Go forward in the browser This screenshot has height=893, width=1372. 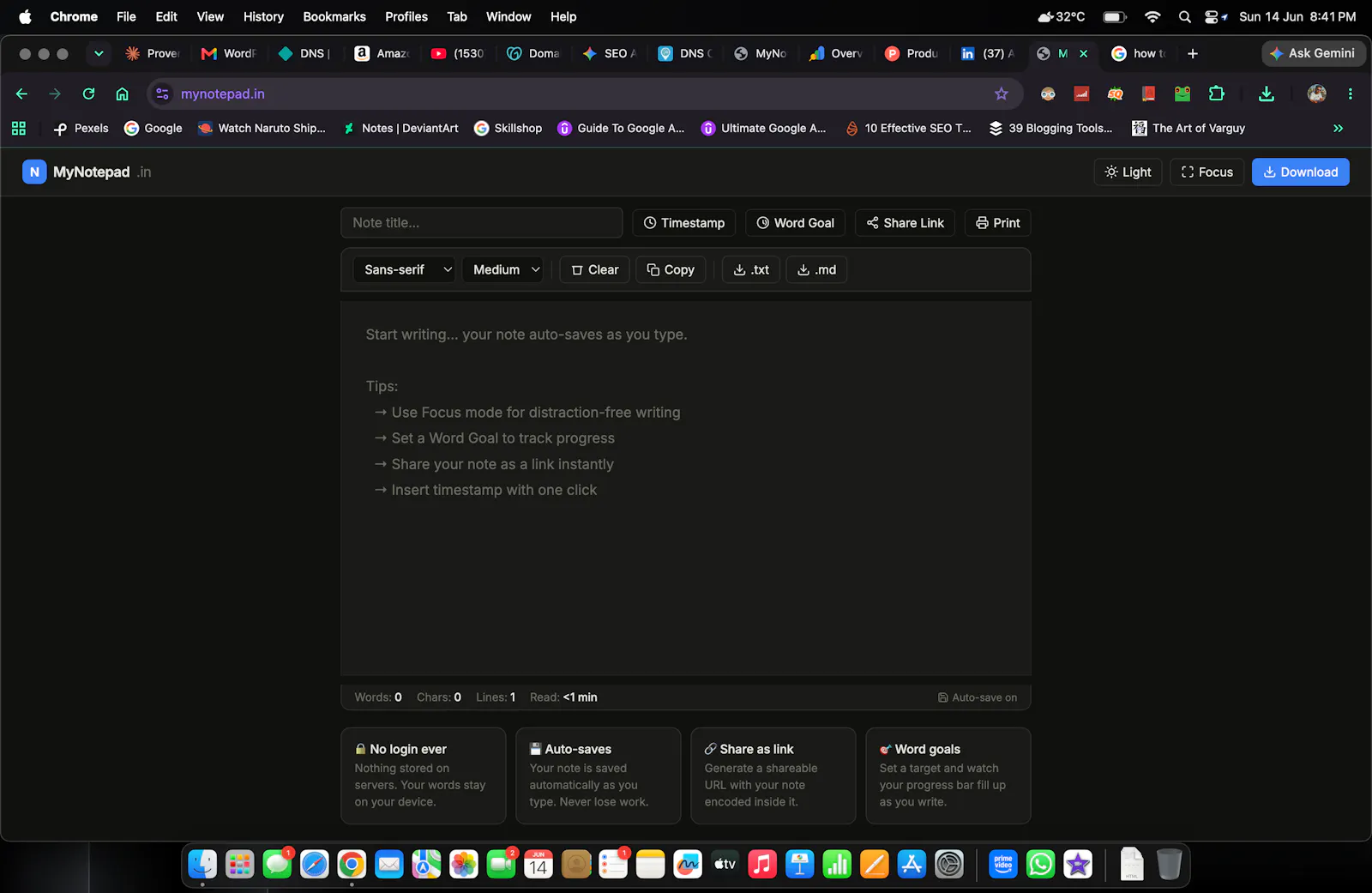(x=55, y=94)
